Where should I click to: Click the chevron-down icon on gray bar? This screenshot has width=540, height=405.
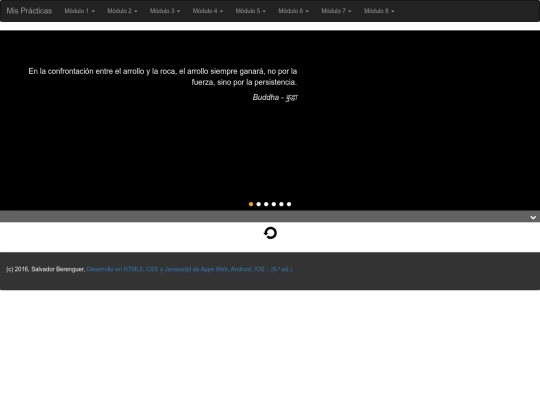[533, 217]
